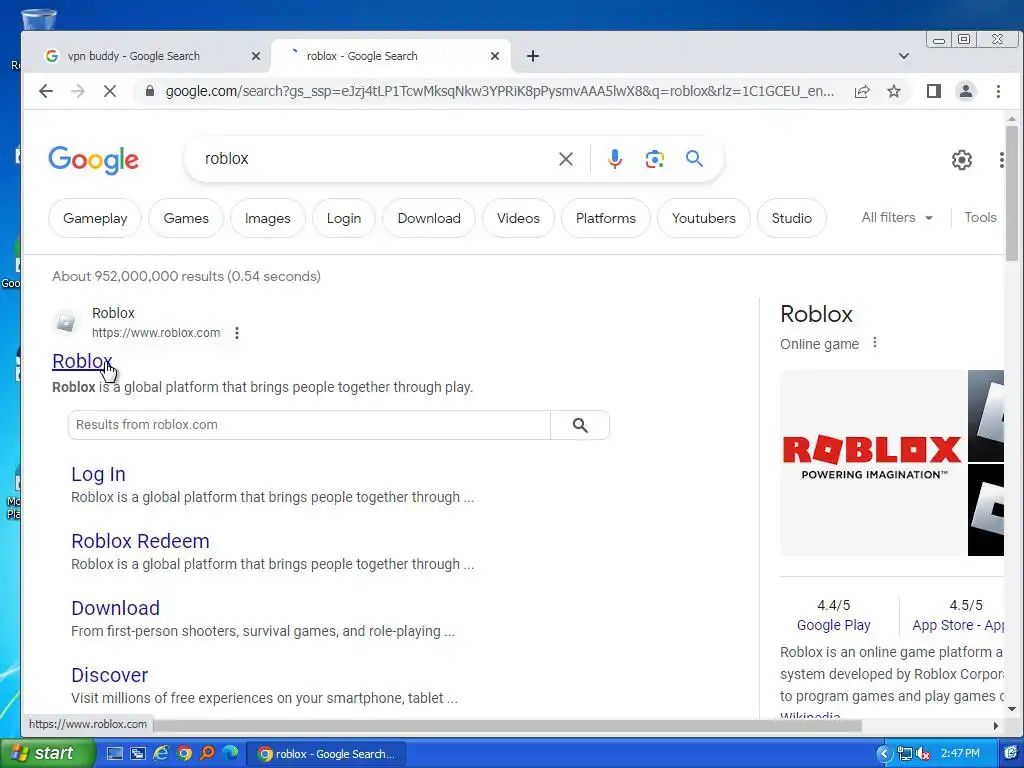View site information via the lock icon
This screenshot has width=1024, height=768.
[x=150, y=91]
